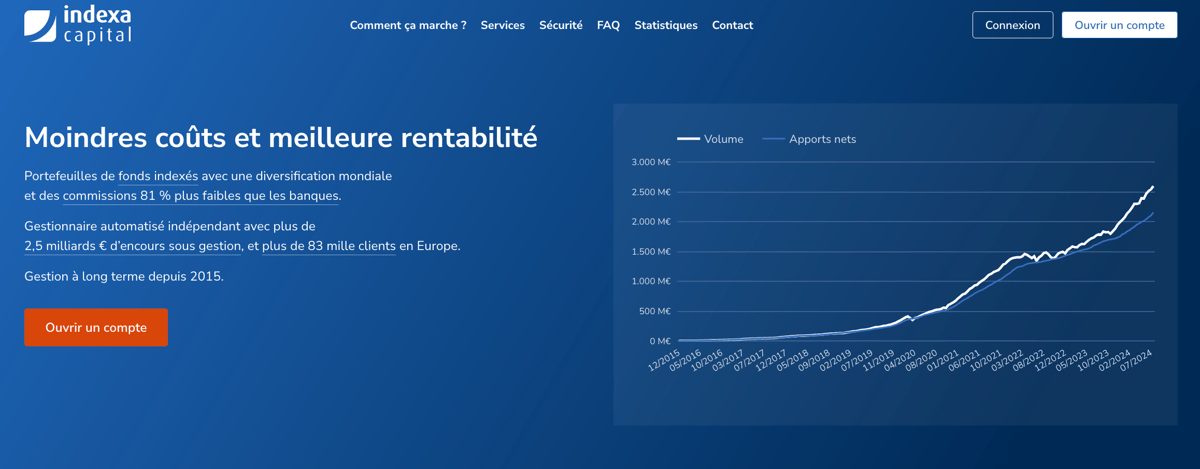Navigate to the Contact page

pyautogui.click(x=732, y=25)
